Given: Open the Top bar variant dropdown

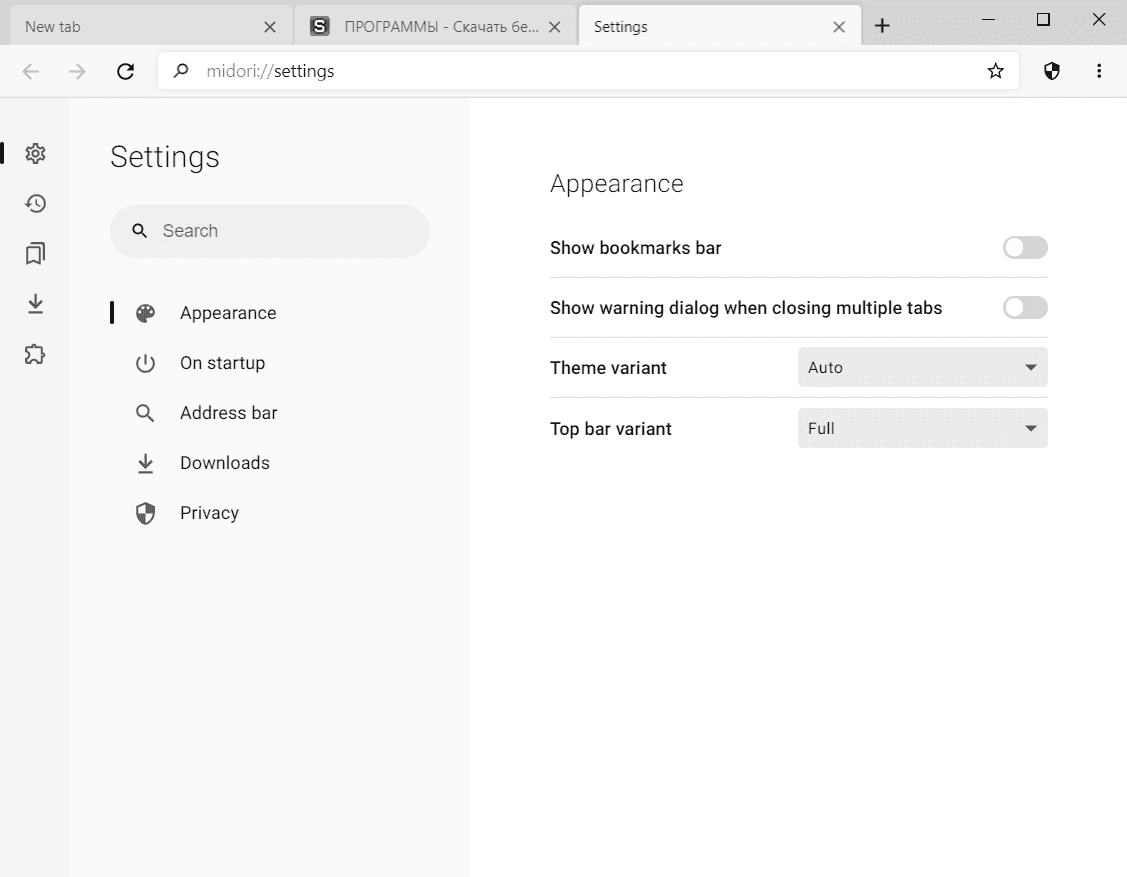Looking at the screenshot, I should tap(922, 429).
